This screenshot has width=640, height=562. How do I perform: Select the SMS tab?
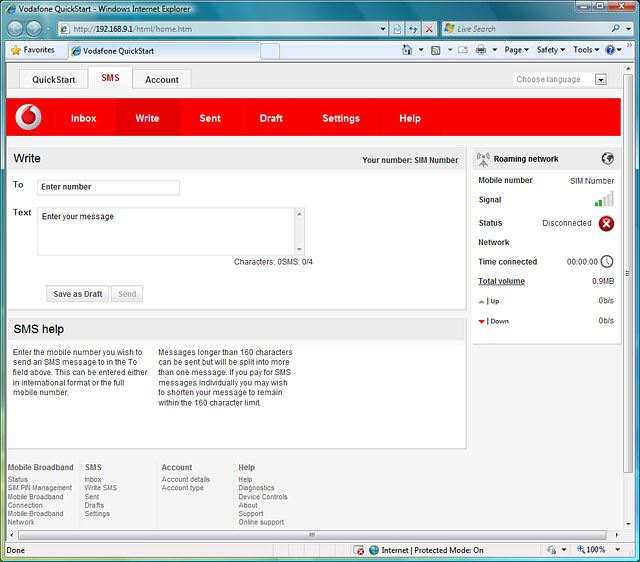(x=110, y=78)
